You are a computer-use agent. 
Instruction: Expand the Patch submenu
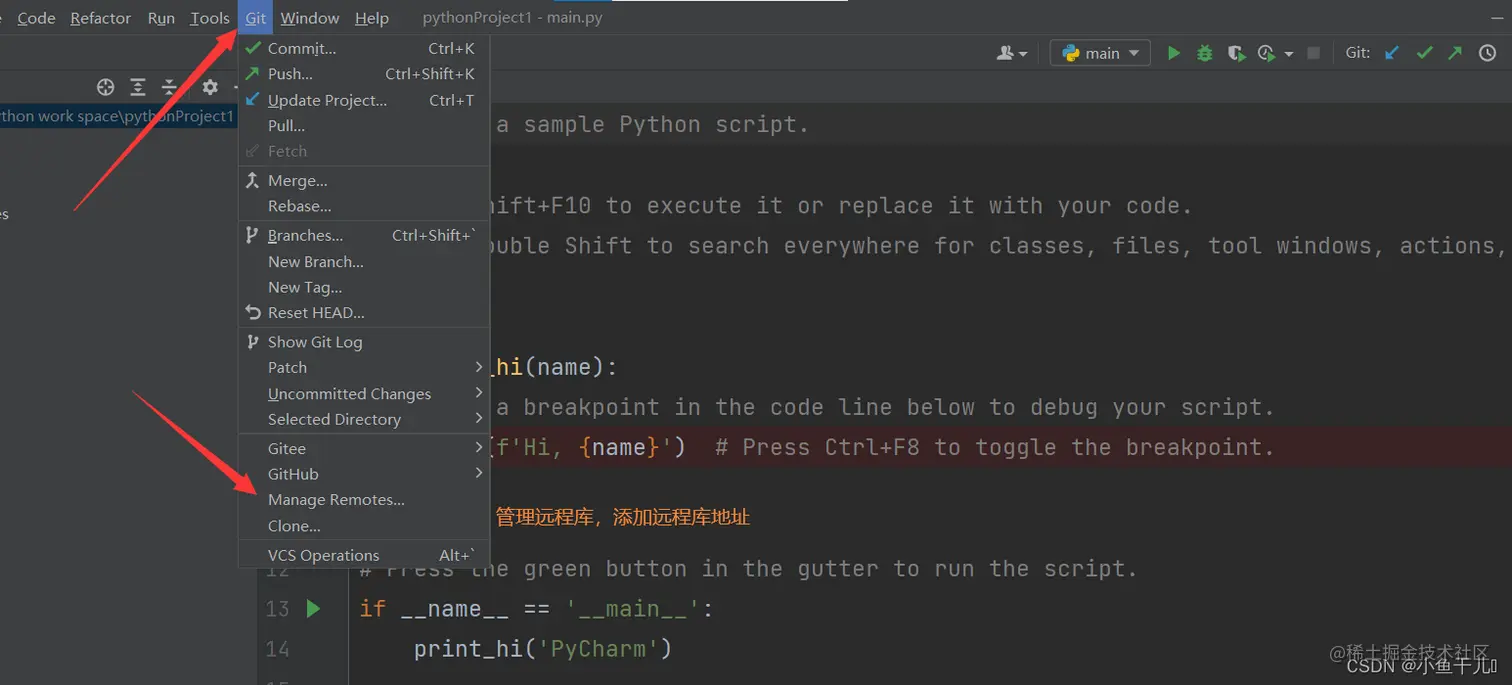[364, 367]
